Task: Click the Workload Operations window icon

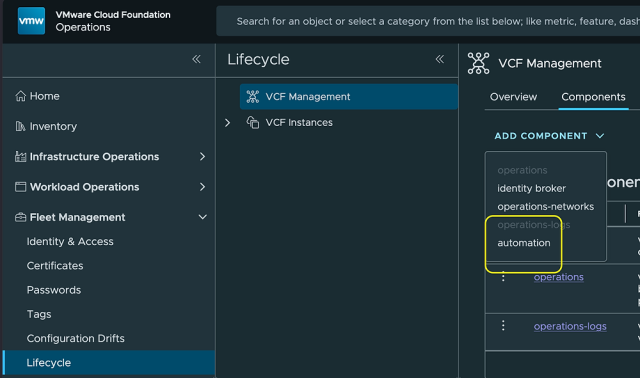Action: [20, 187]
